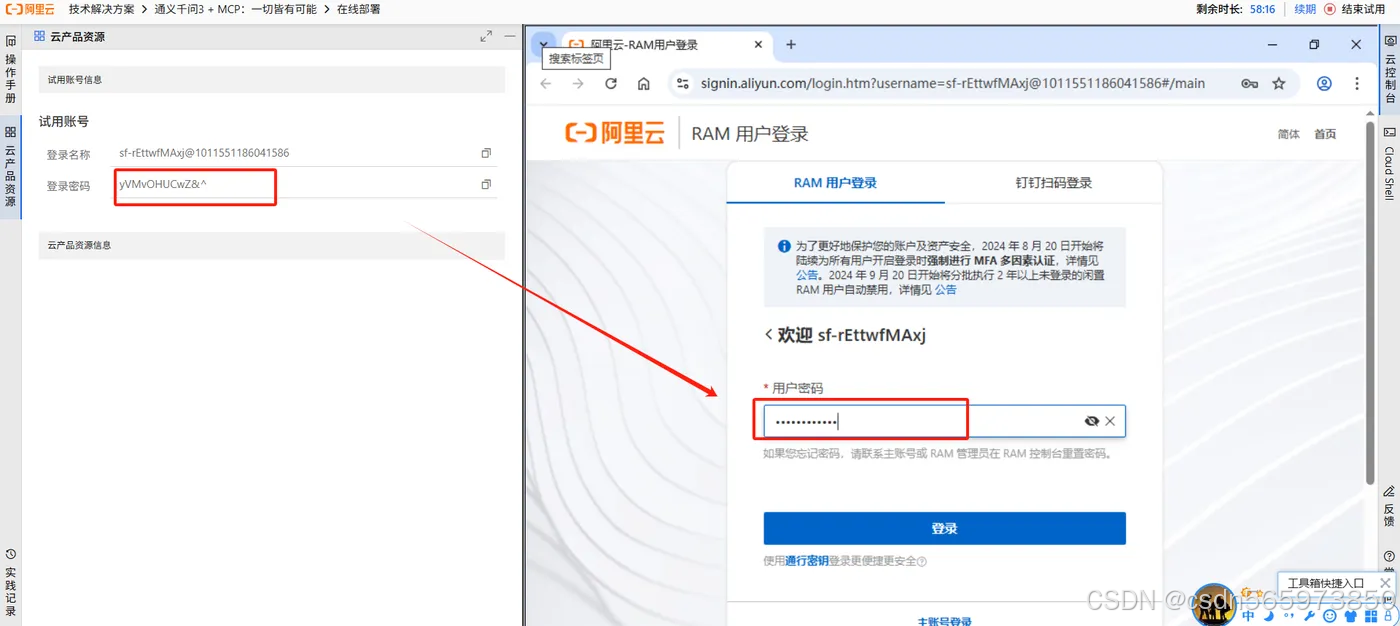
Task: Click the 技术解决方案 breadcrumb
Action: click(101, 9)
